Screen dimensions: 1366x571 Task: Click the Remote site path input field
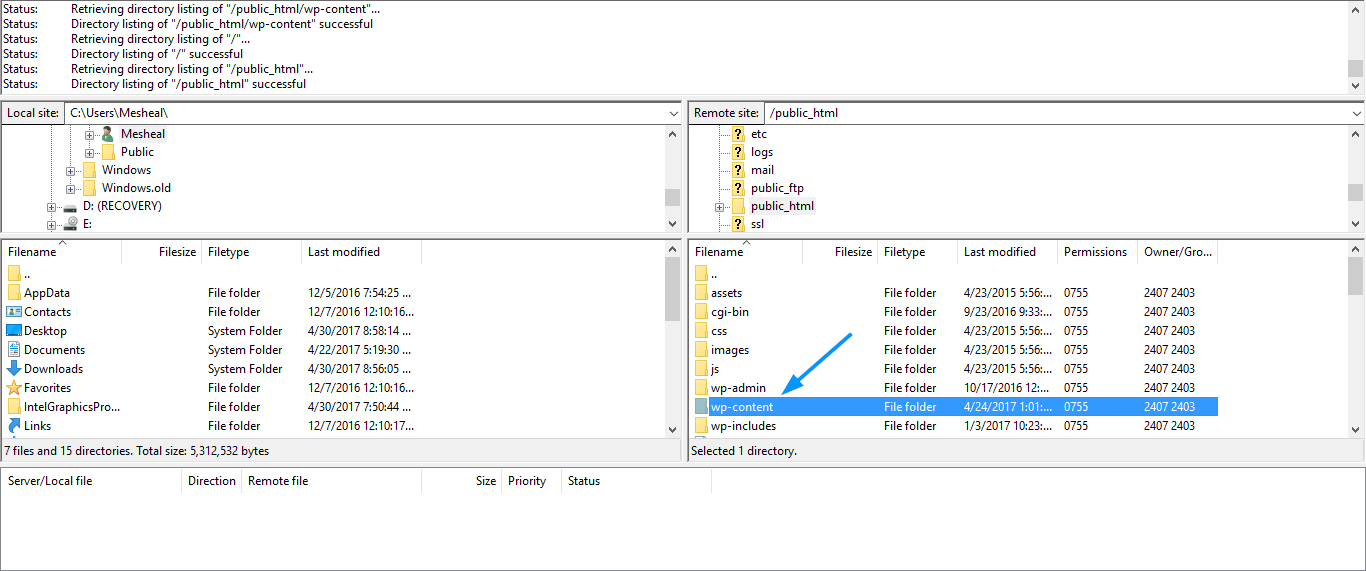click(x=1050, y=113)
